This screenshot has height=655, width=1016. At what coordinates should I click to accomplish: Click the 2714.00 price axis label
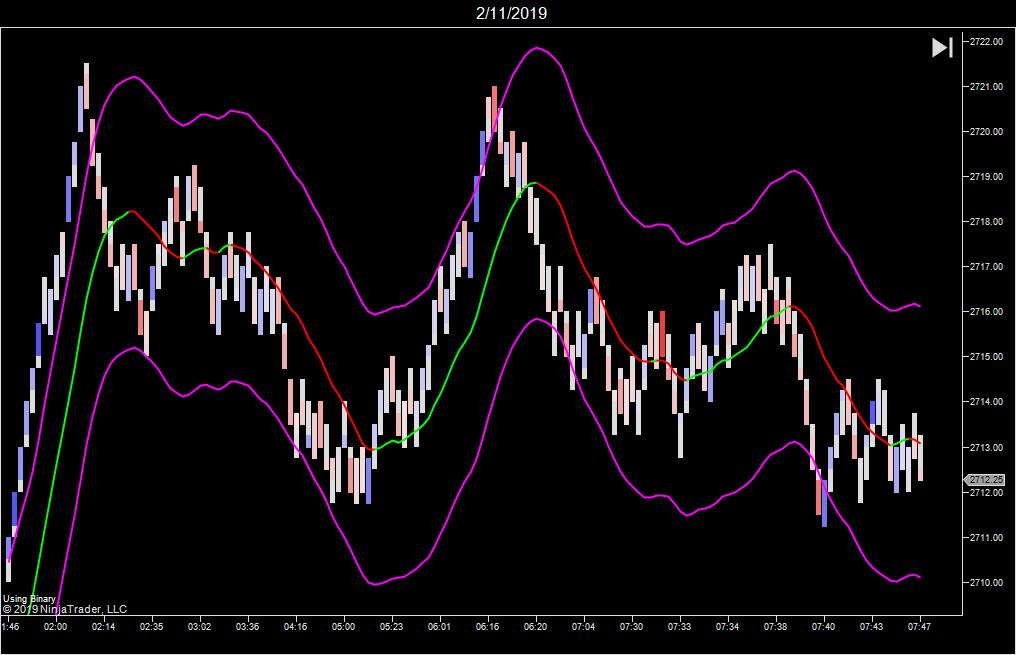pyautogui.click(x=986, y=402)
